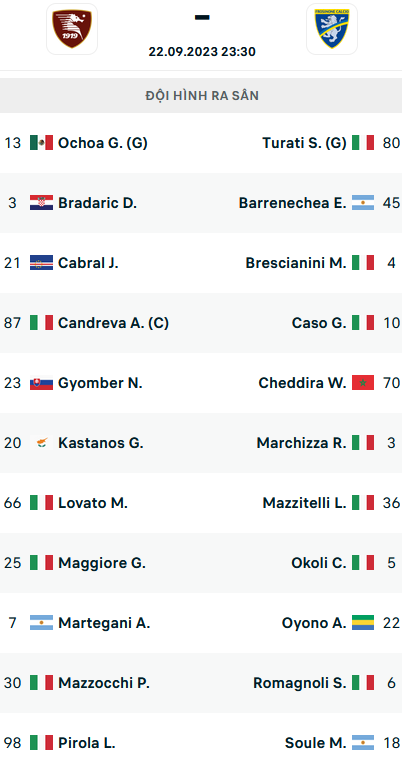This screenshot has height=760, width=402.
Task: Select player Martegani A.
Action: (x=104, y=623)
